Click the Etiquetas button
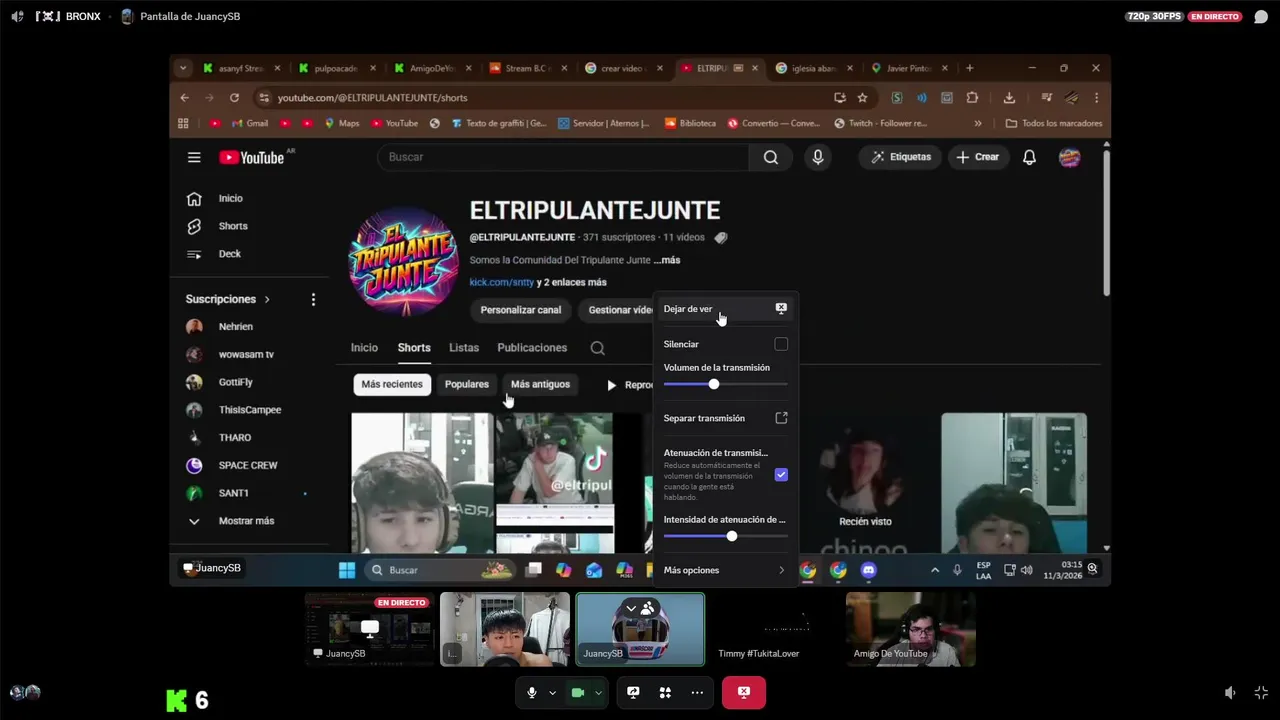The image size is (1280, 720). pyautogui.click(x=901, y=157)
